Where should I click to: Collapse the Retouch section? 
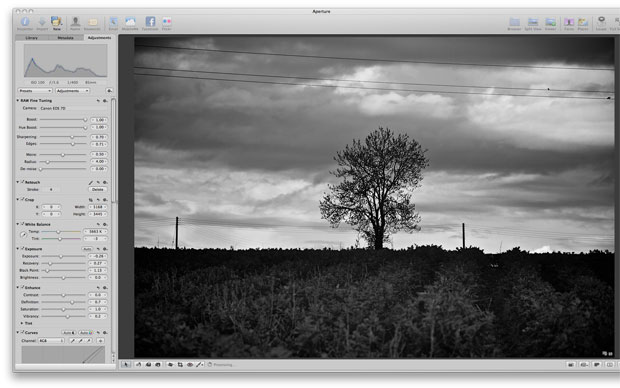pos(18,182)
